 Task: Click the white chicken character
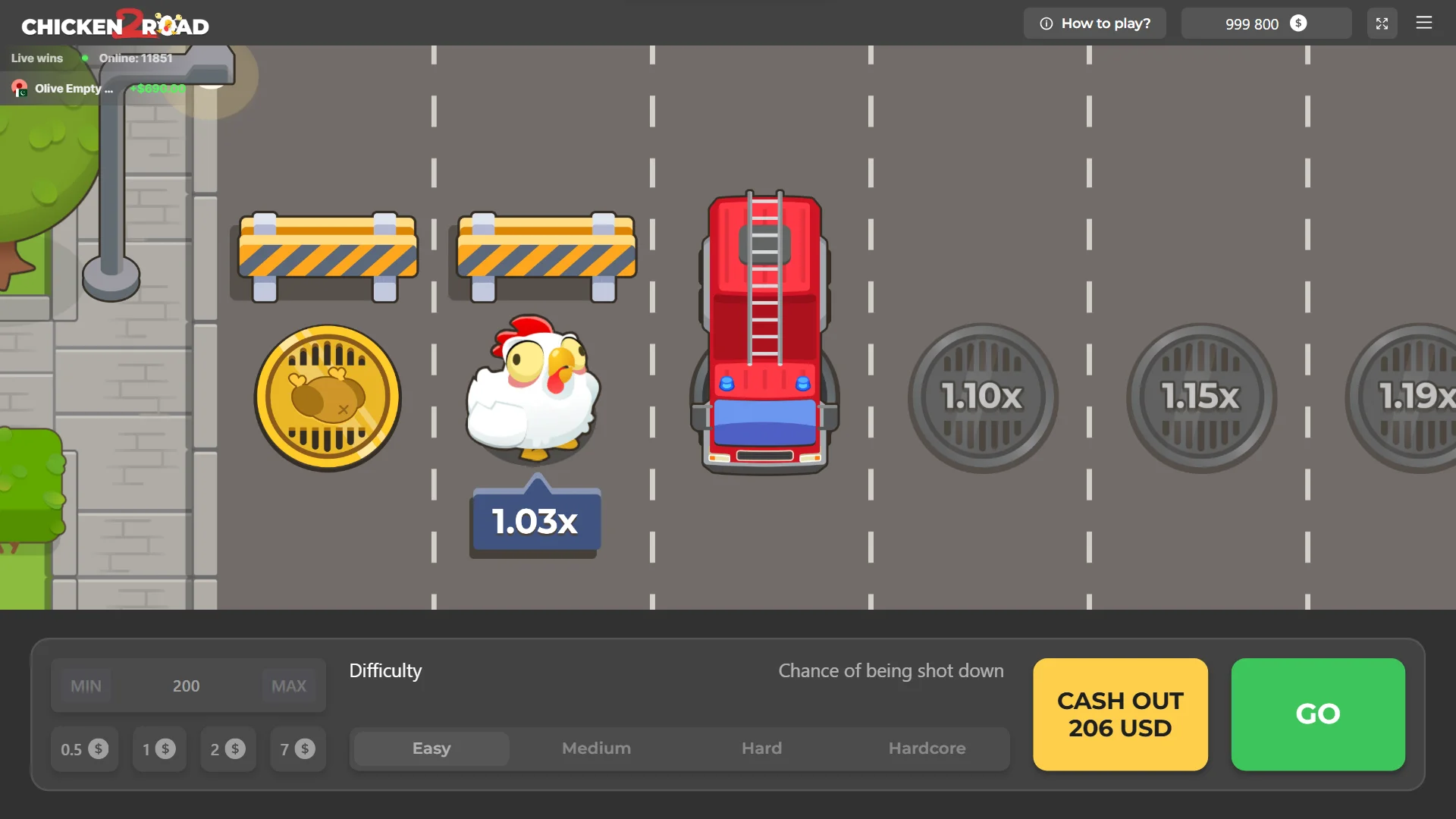click(x=534, y=388)
